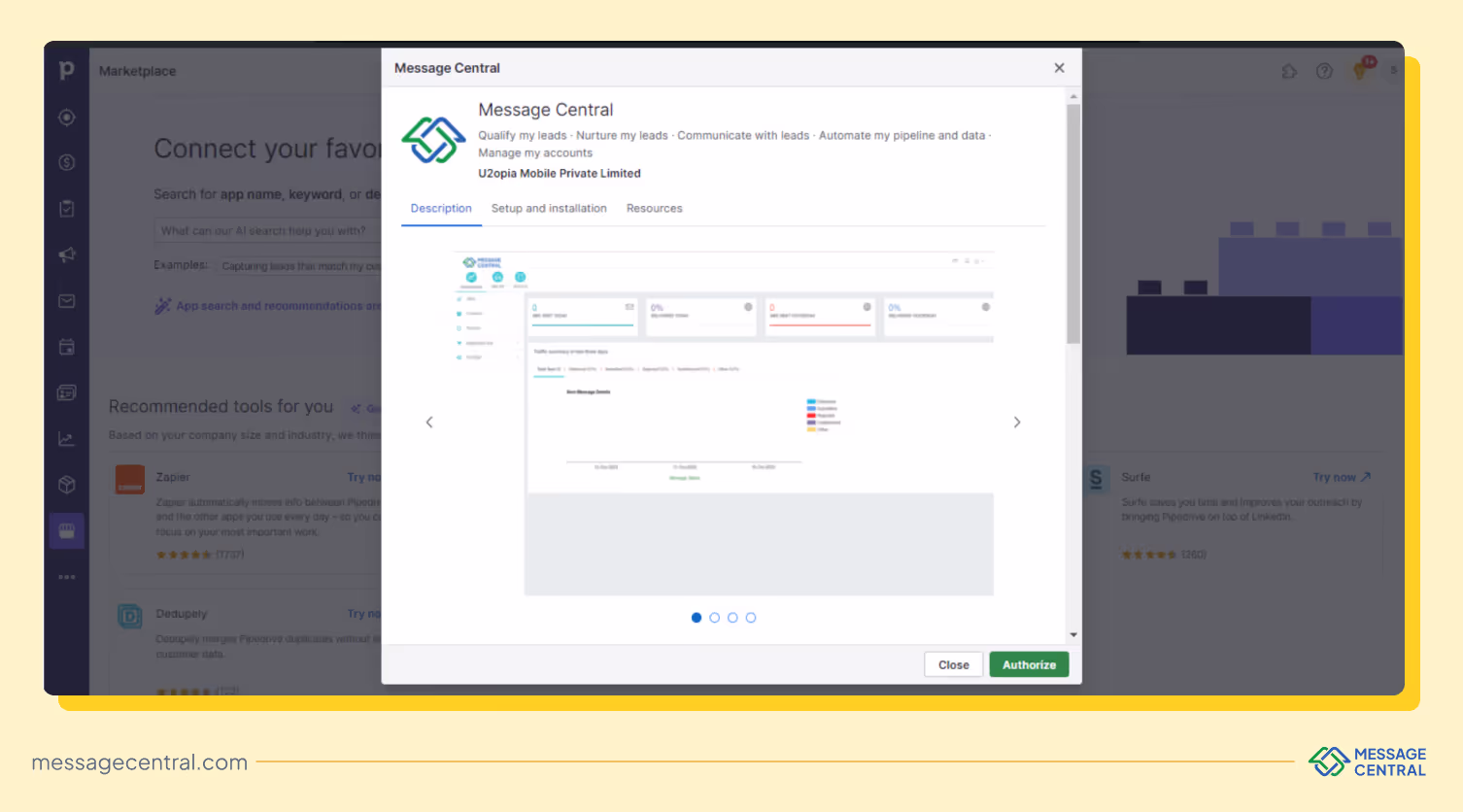This screenshot has width=1463, height=812.
Task: Click the Message Central app logo in dialog
Action: [x=433, y=140]
